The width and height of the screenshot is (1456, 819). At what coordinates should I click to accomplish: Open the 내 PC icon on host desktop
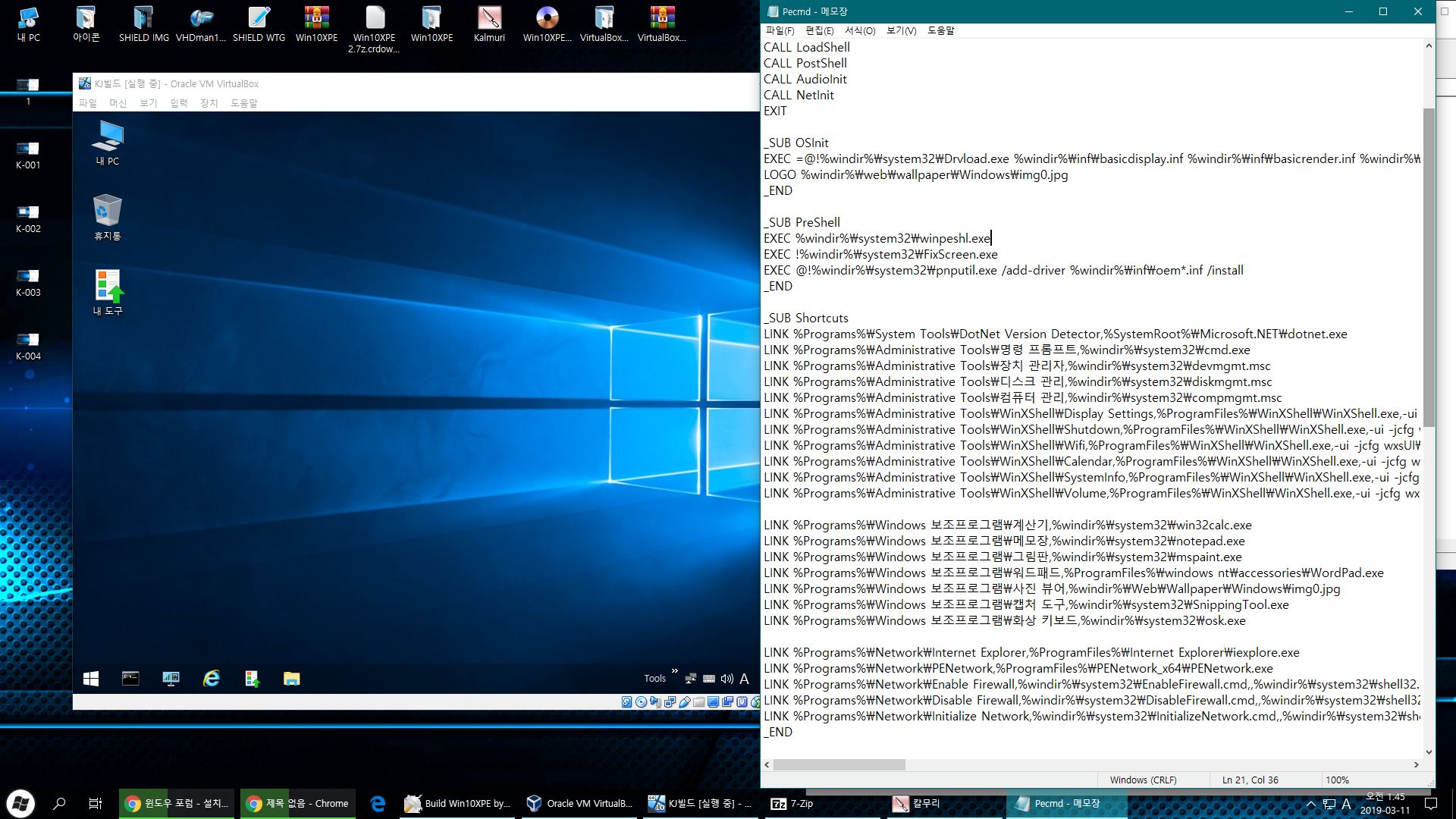tap(28, 24)
